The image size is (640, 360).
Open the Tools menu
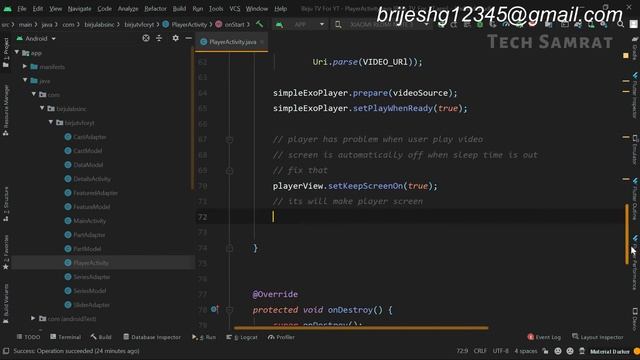216,9
